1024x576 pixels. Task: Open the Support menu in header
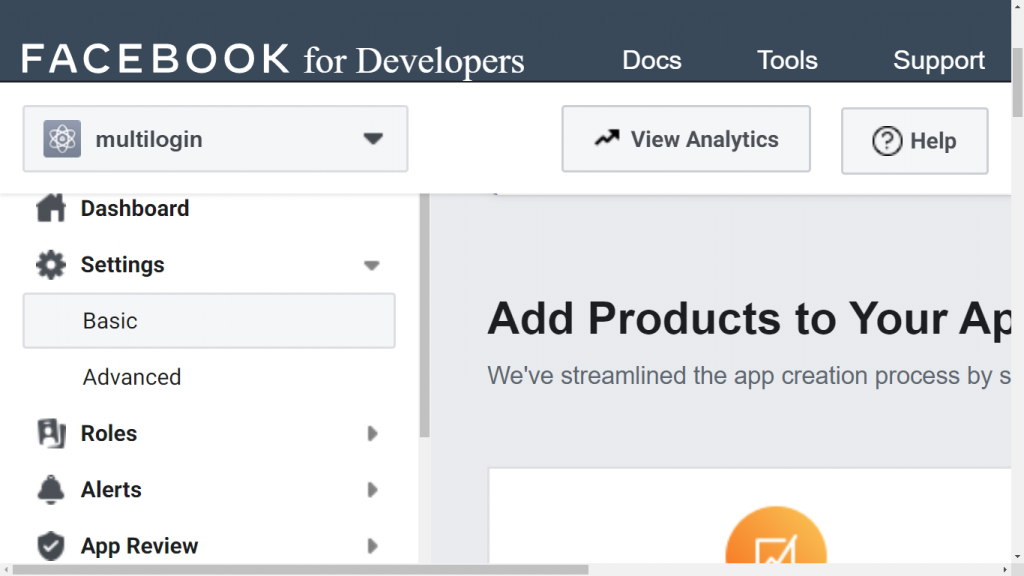[938, 60]
